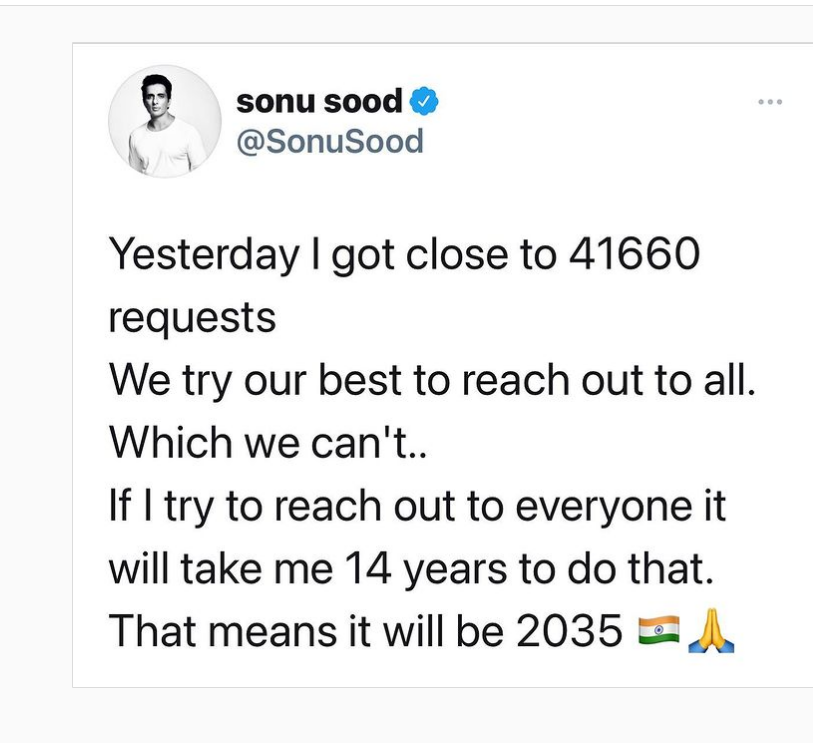Click the word "requests" in the tweet
Viewport: 813px width, 743px height.
[192, 318]
